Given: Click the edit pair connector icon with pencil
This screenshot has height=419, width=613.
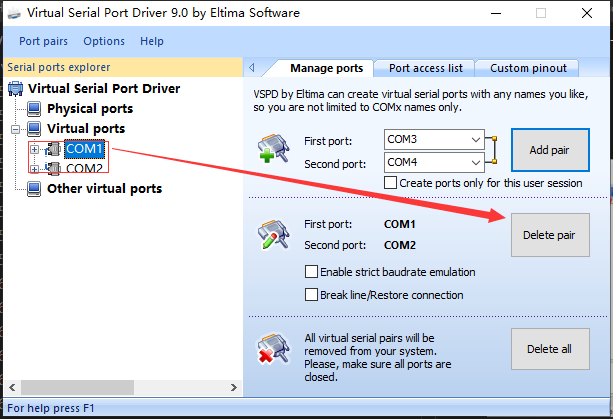Looking at the screenshot, I should 273,235.
